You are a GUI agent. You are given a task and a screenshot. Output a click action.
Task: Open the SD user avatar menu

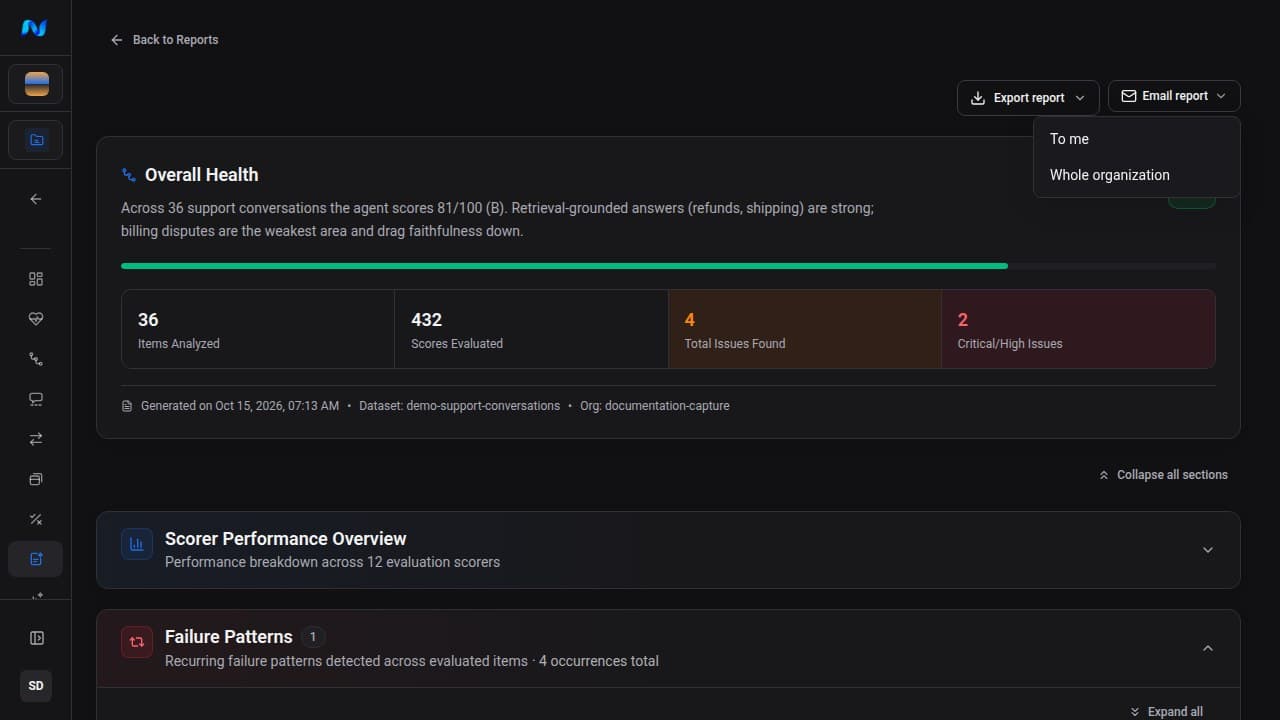click(x=36, y=686)
